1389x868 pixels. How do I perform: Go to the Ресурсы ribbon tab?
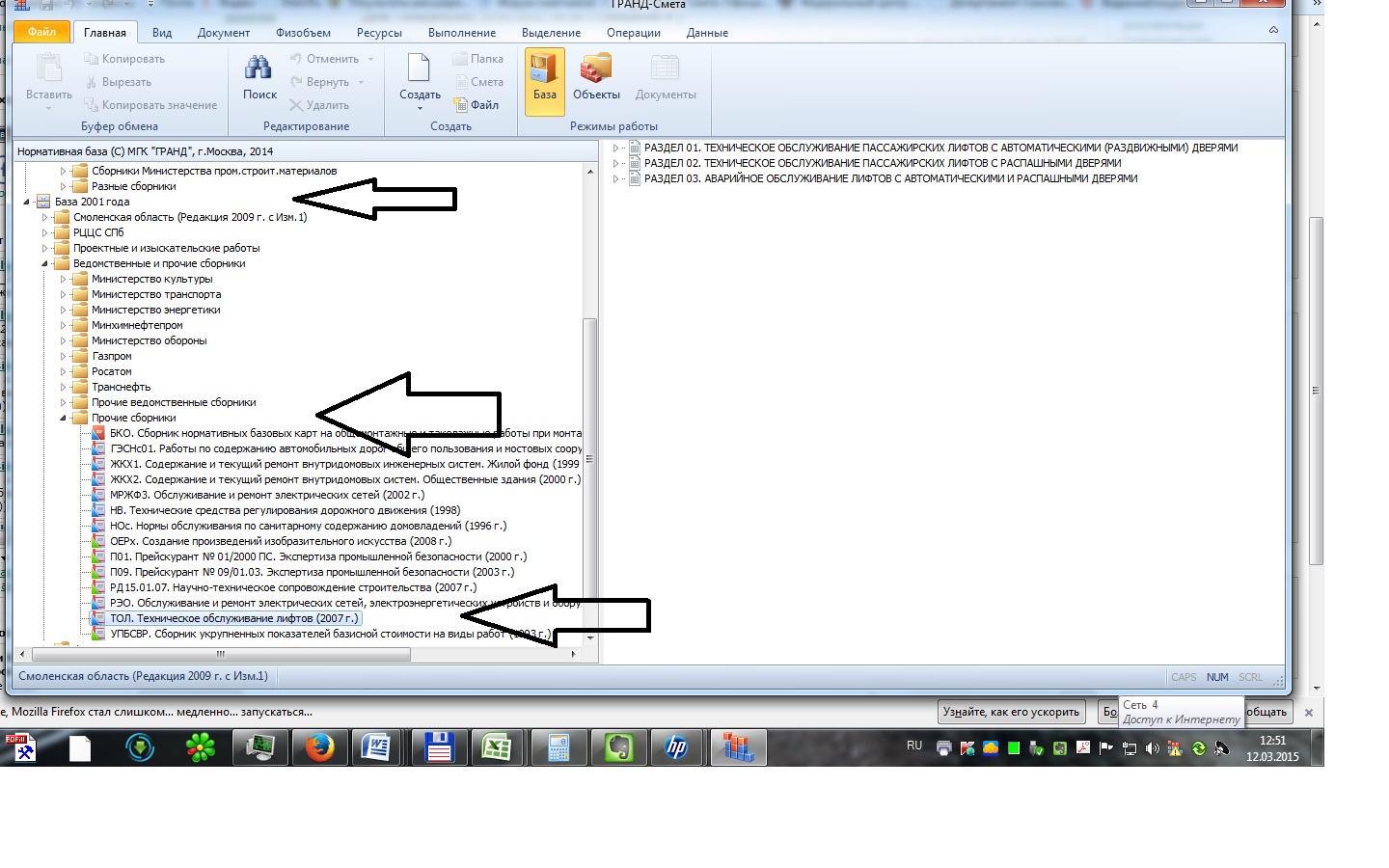(x=379, y=33)
